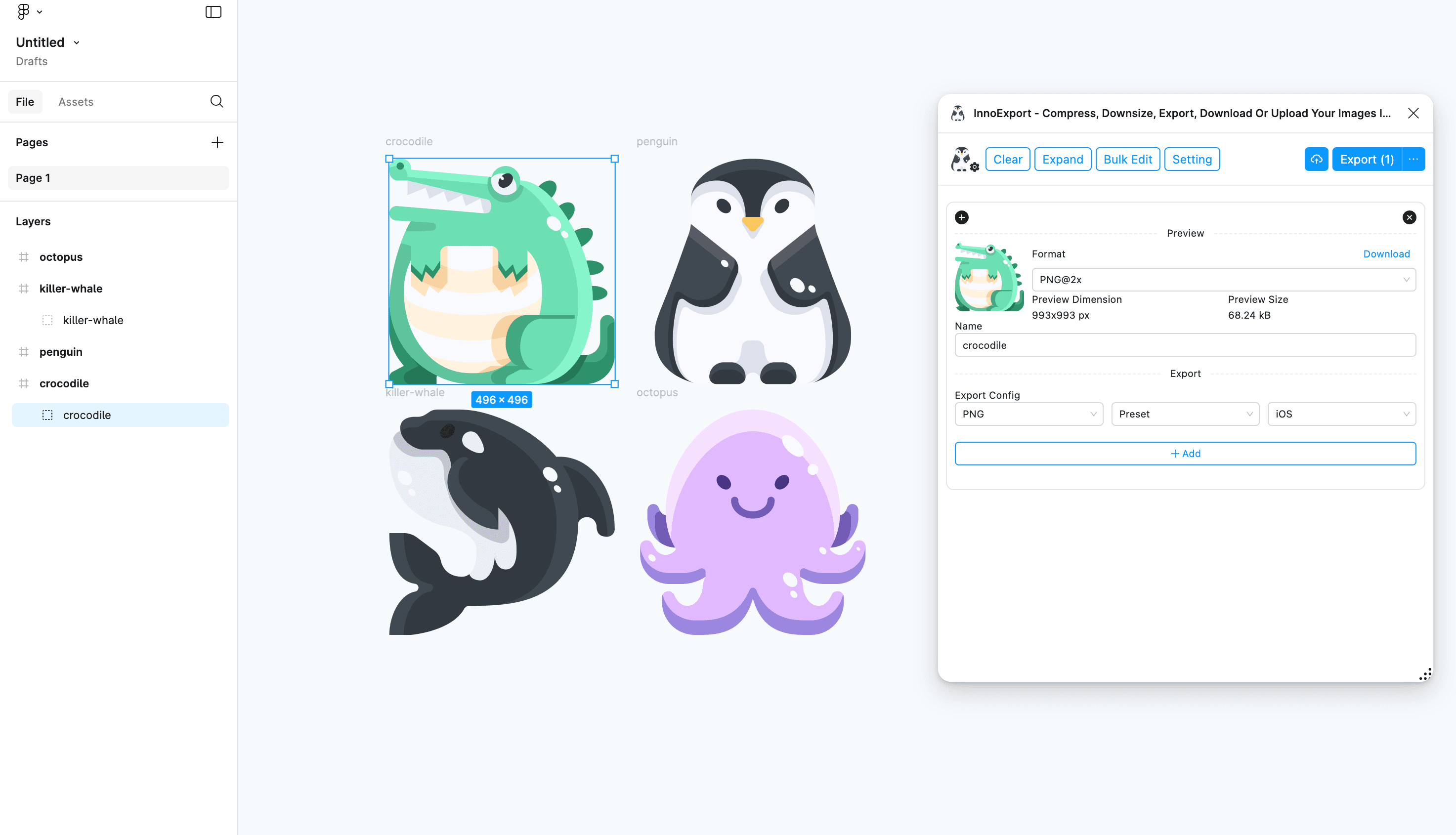Screen dimensions: 1456x835
Task: Click the Expand button
Action: tap(1063, 160)
